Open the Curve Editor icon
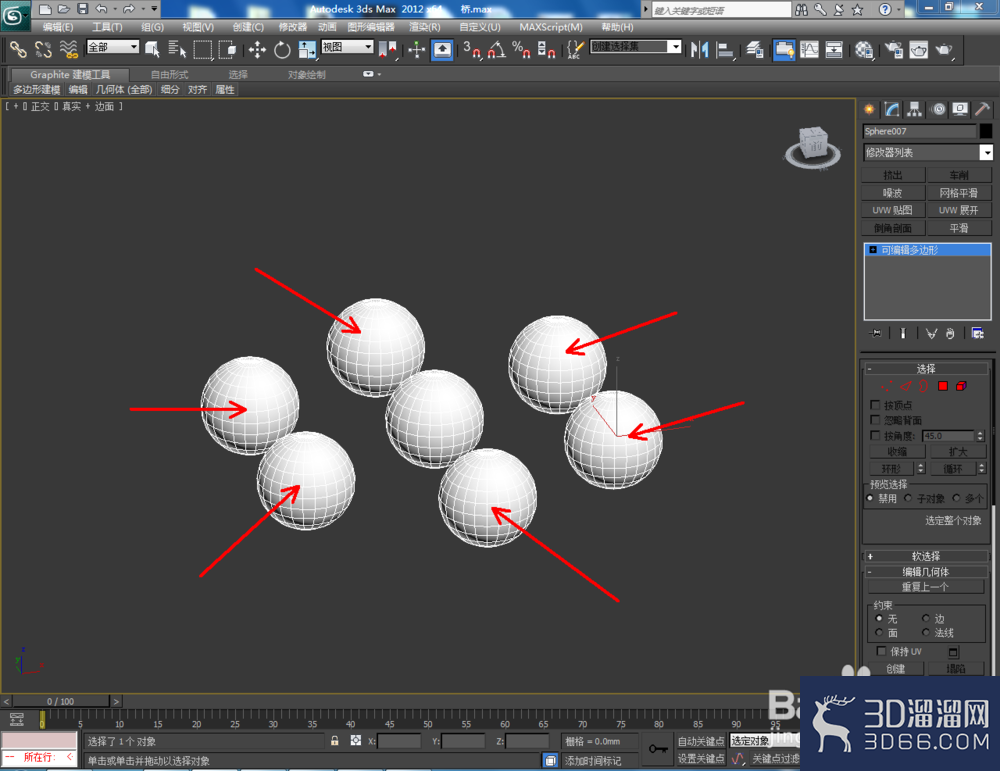1000x771 pixels. 809,49
